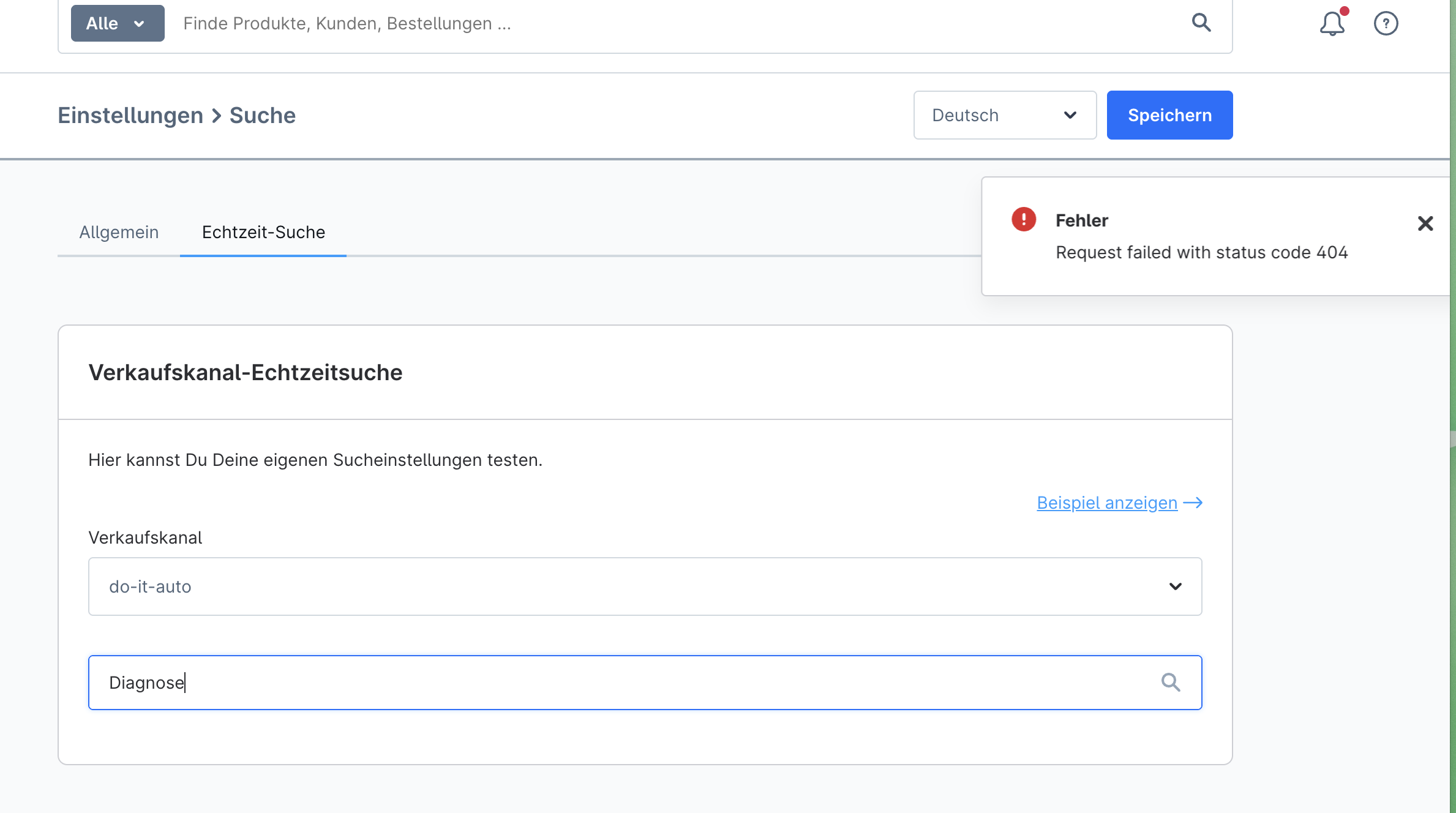
Task: Dismiss the Fehler notification with X
Action: pos(1425,223)
